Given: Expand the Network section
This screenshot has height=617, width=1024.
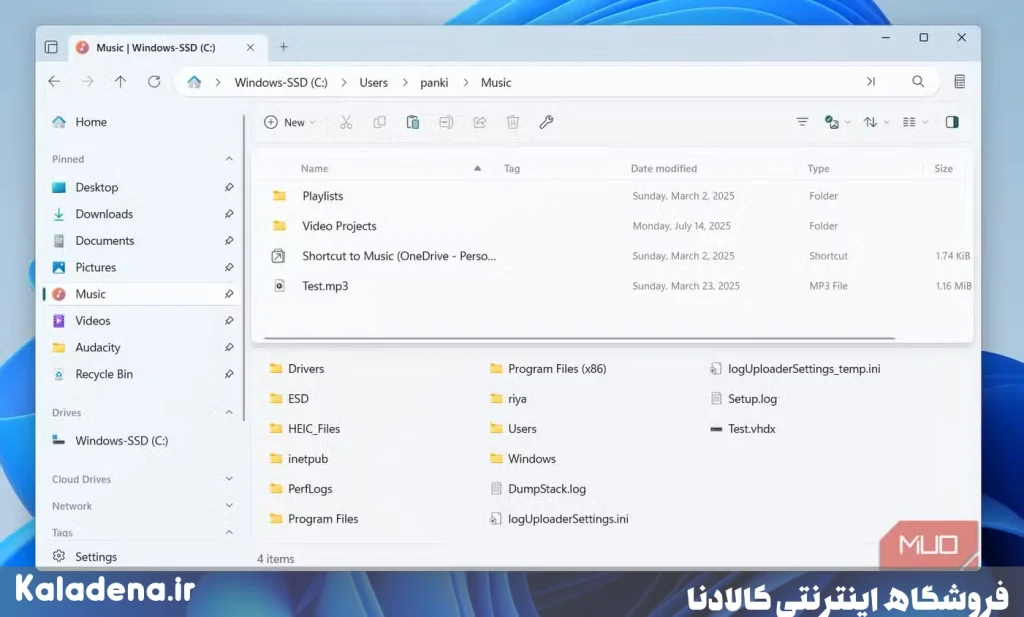Looking at the screenshot, I should pos(229,505).
